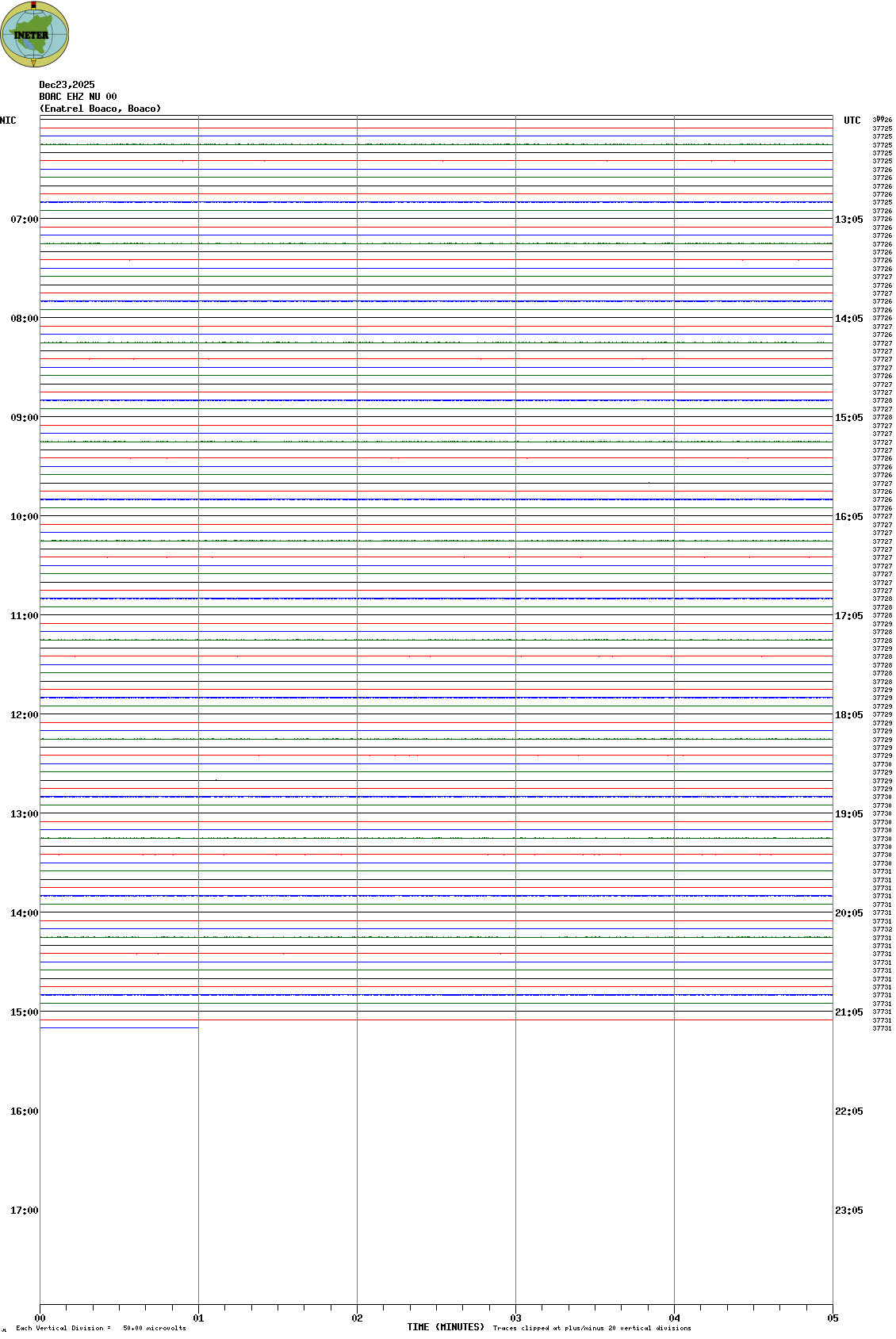
Task: Click the UTC timezone label
Action: coord(852,121)
